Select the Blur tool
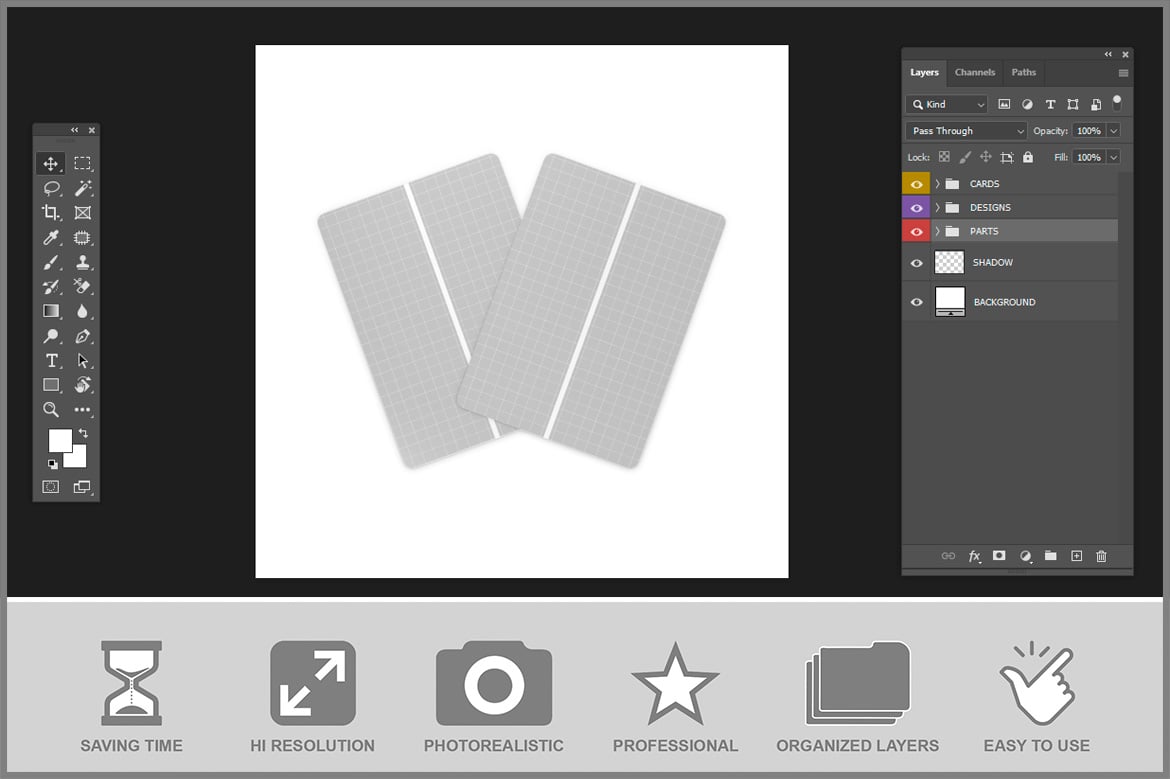Screen dimensions: 1170x779 pyautogui.click(x=83, y=311)
